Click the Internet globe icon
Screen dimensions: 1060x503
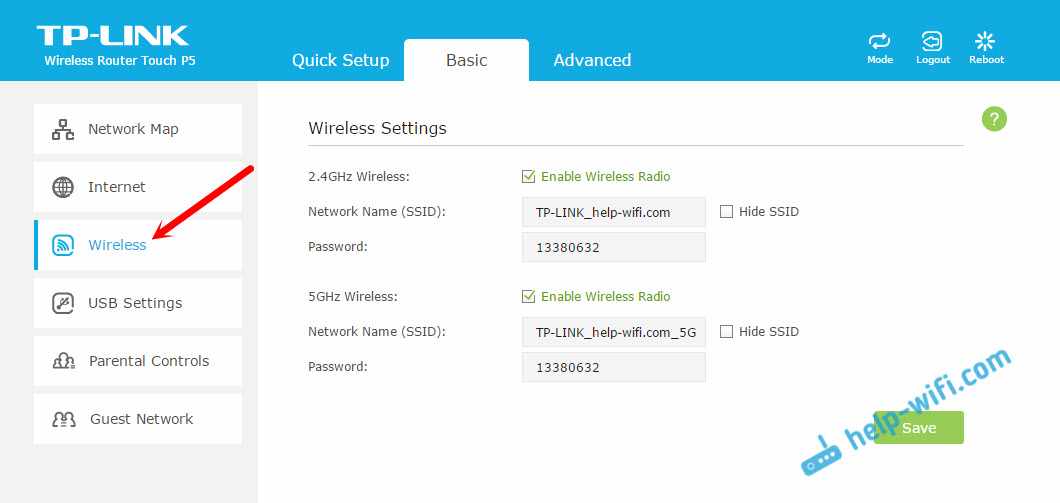(x=63, y=187)
